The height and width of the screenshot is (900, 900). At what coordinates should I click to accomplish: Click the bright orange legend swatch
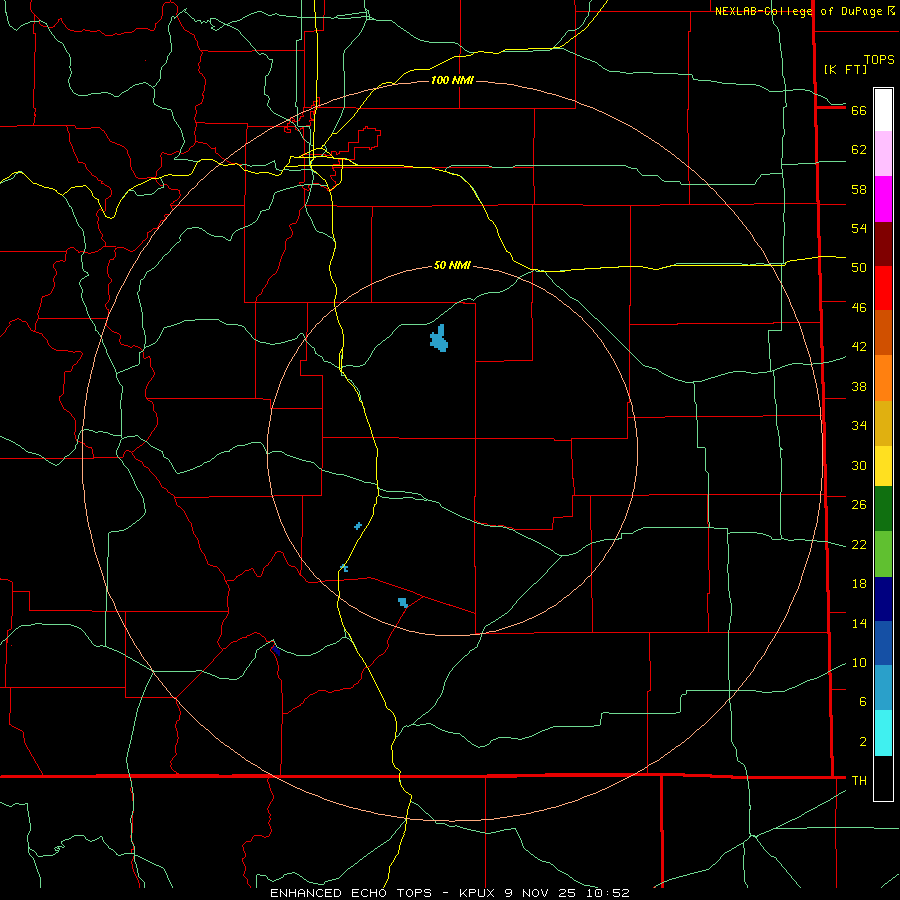click(883, 378)
